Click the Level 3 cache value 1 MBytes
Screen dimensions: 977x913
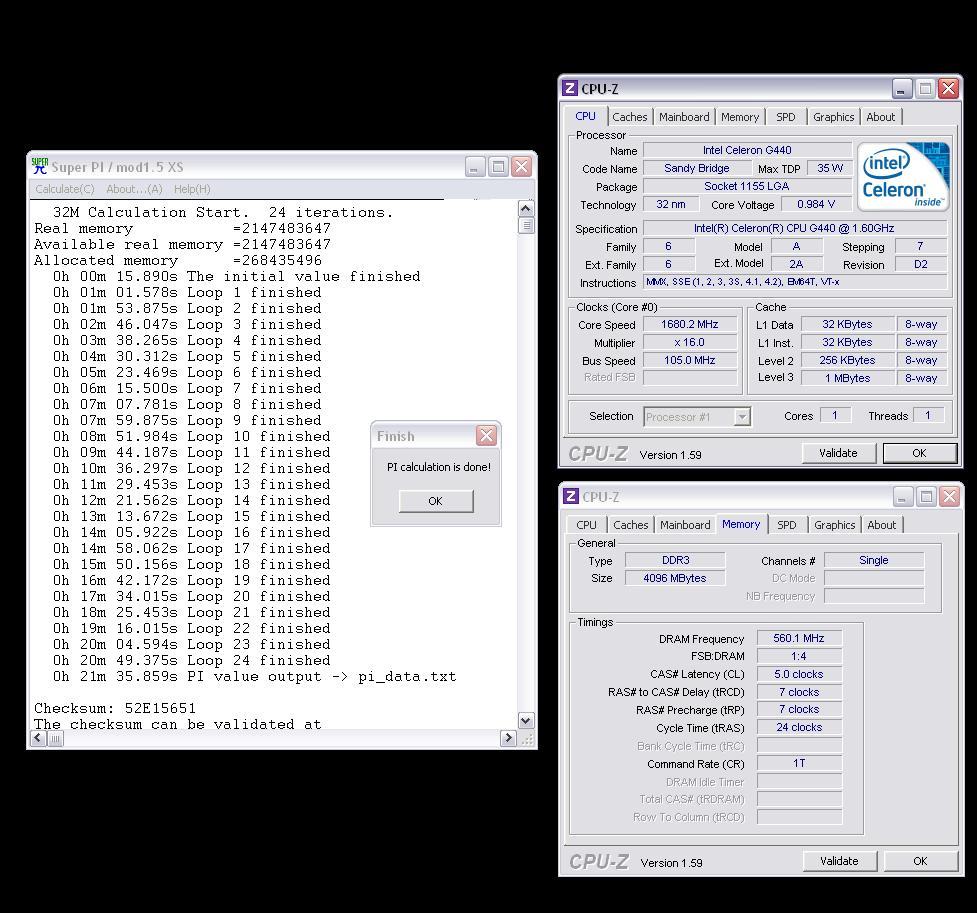[847, 378]
